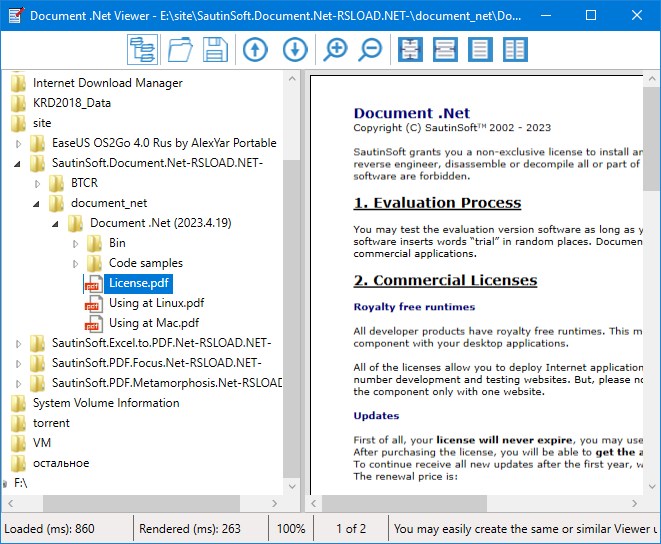
Task: Click the License.pdf file icon
Action: (x=93, y=283)
